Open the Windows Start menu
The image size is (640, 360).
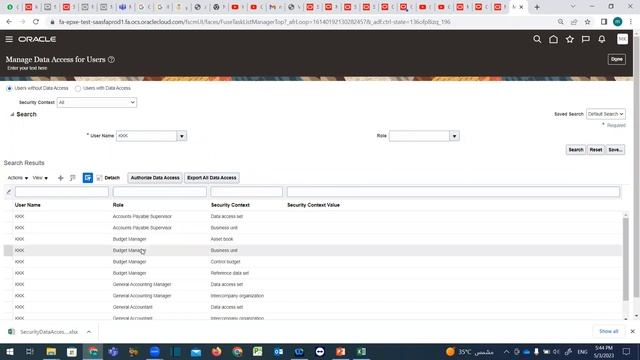click(9, 351)
